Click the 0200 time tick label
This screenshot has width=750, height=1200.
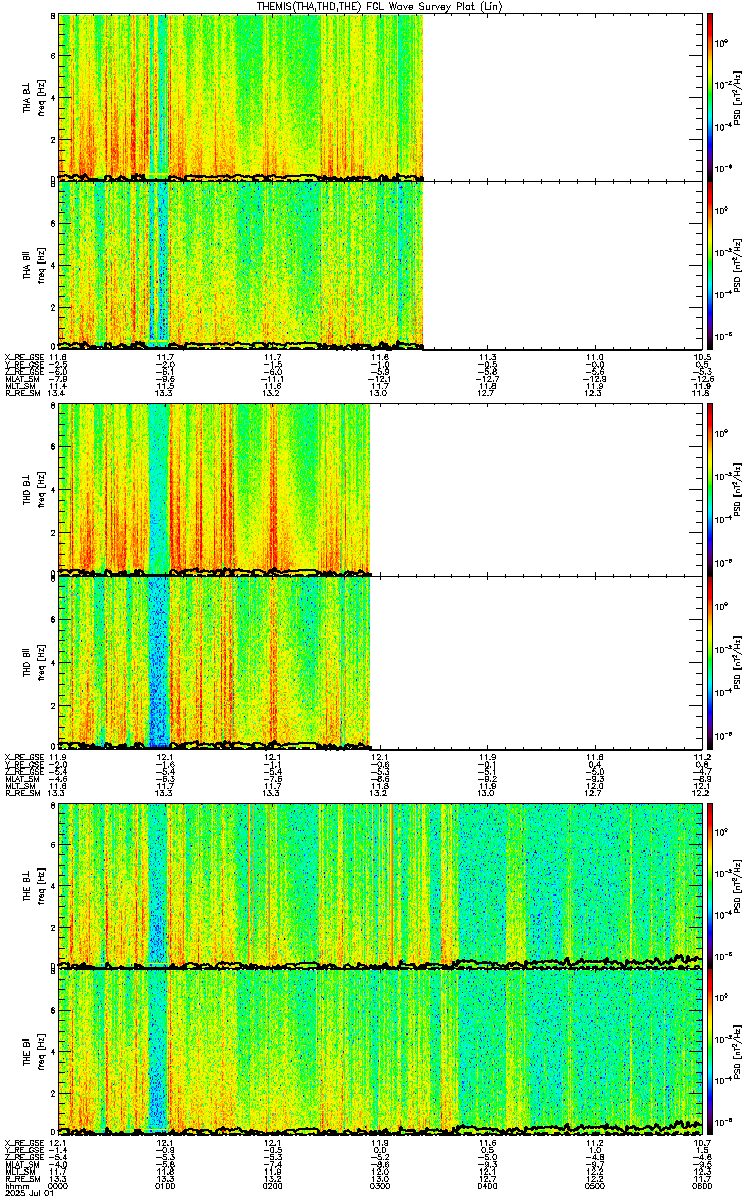coord(272,1185)
